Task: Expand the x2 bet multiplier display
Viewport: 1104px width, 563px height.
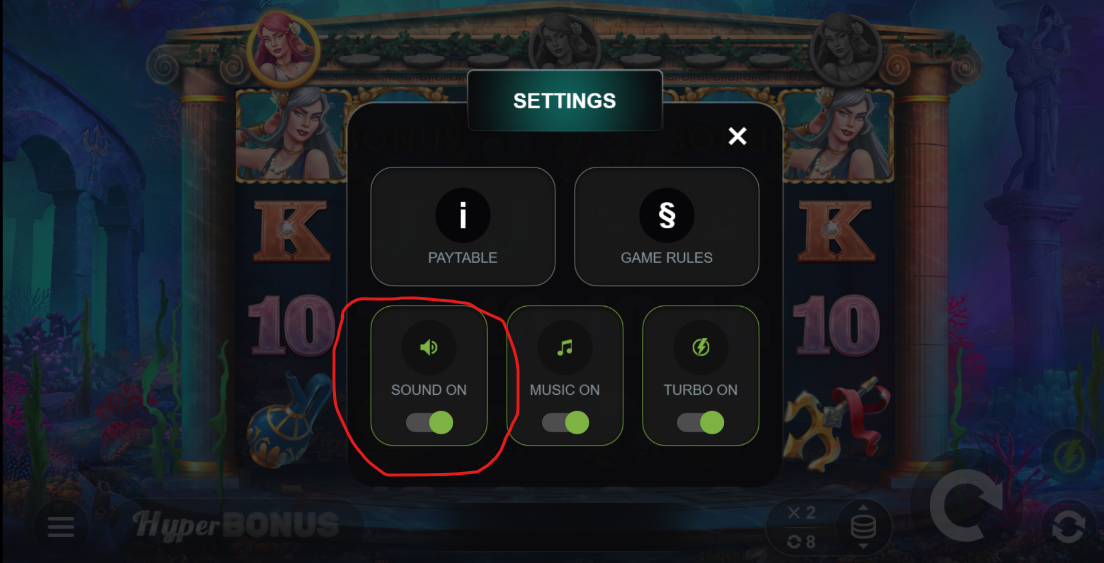Action: (x=802, y=513)
